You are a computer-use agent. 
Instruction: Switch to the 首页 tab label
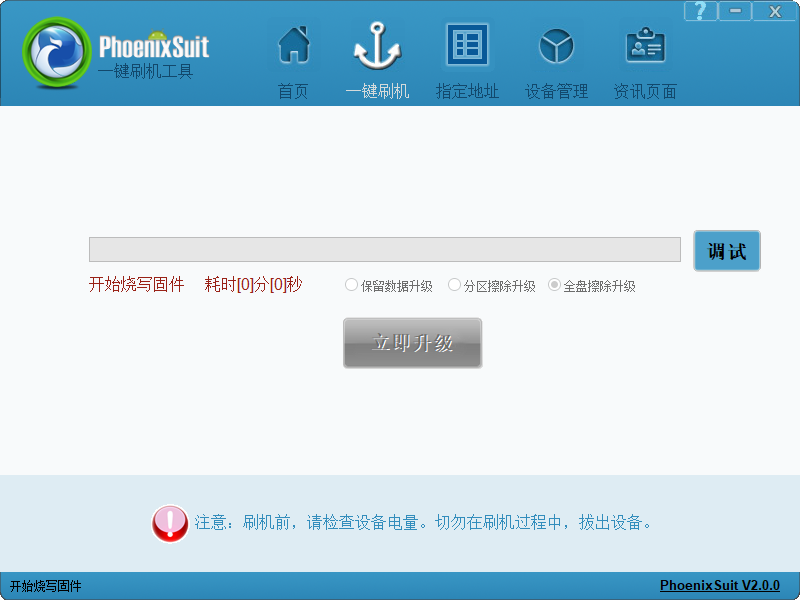(x=293, y=91)
